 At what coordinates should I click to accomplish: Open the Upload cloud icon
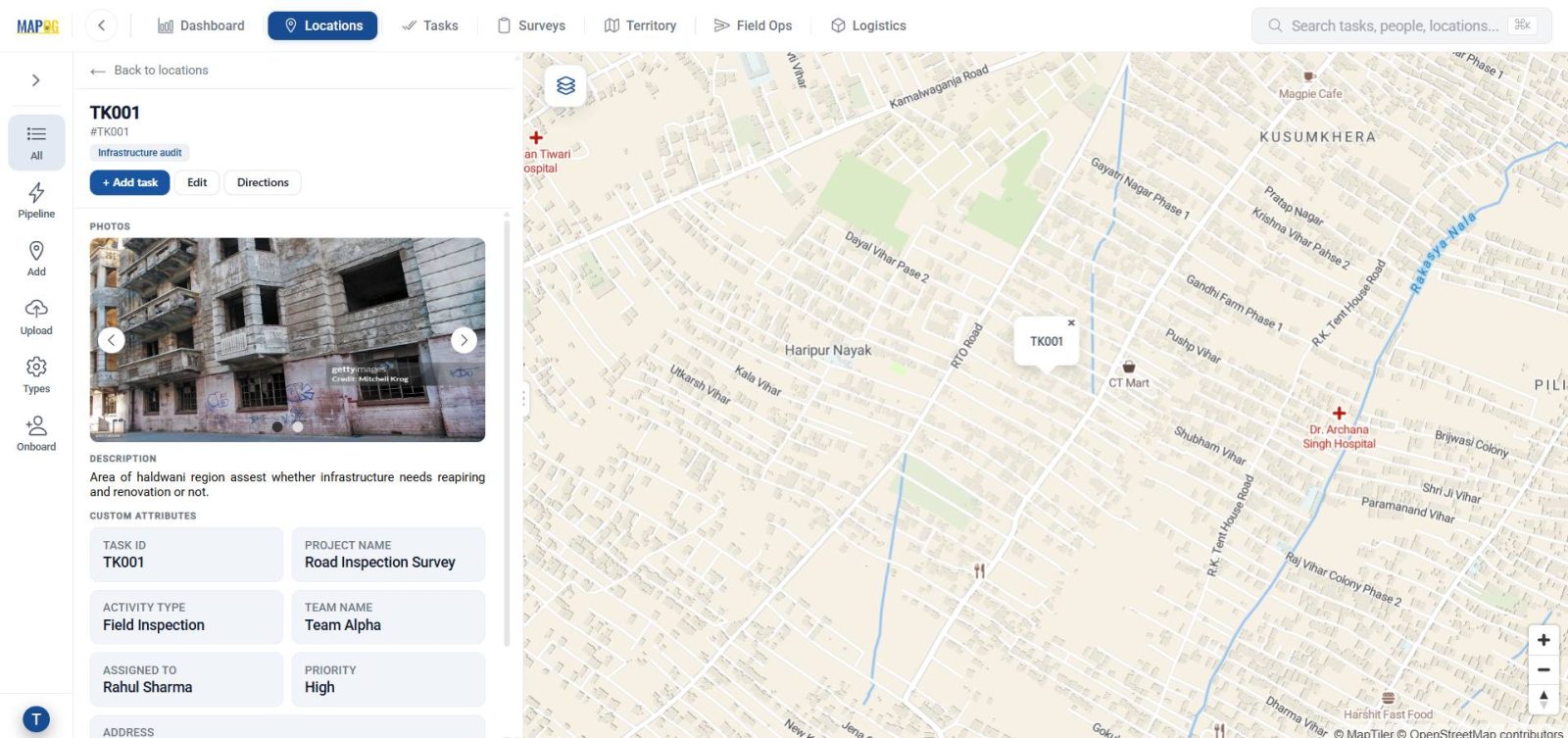tap(36, 317)
